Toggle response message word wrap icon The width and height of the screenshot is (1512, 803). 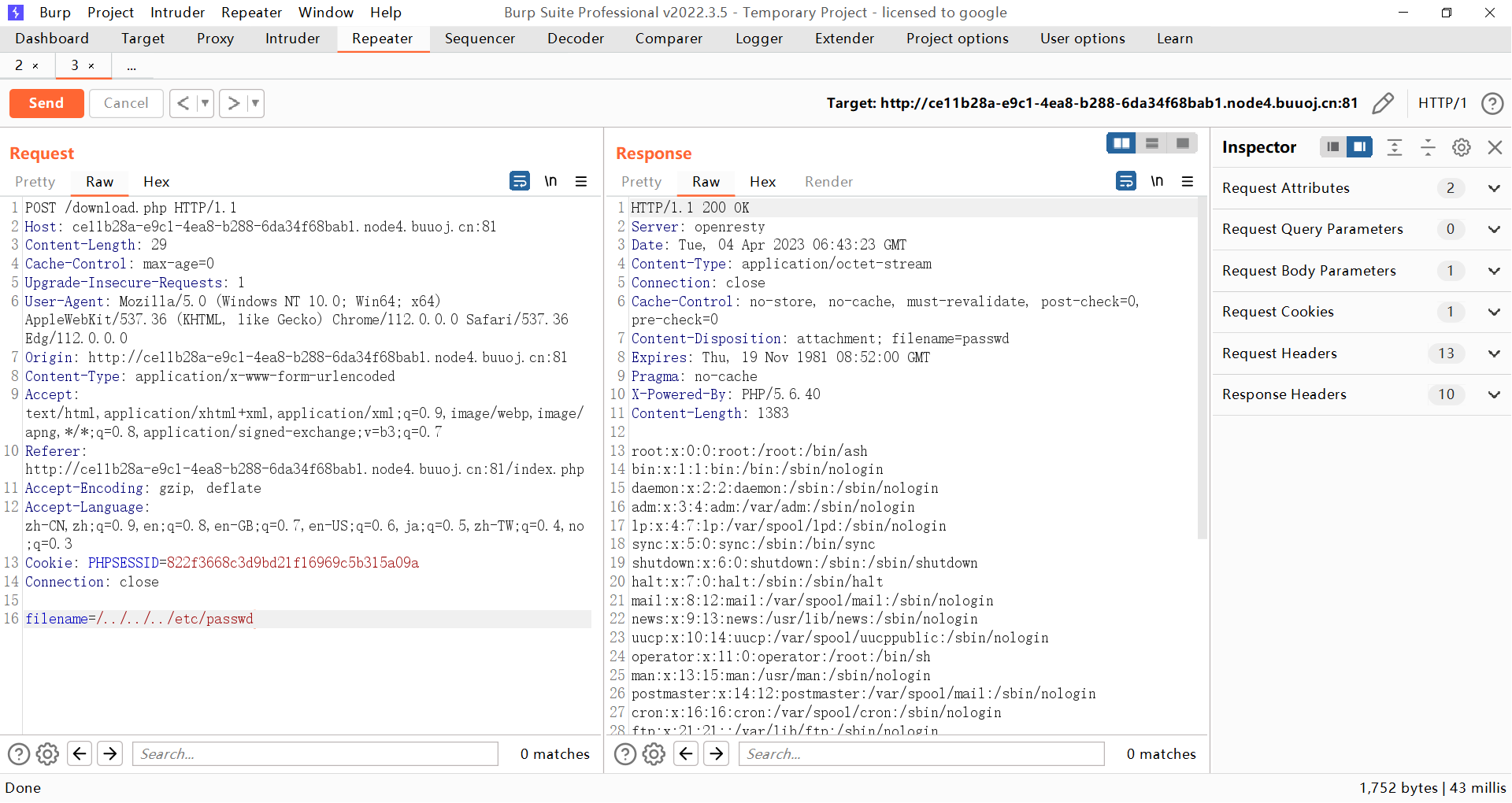click(x=1126, y=181)
